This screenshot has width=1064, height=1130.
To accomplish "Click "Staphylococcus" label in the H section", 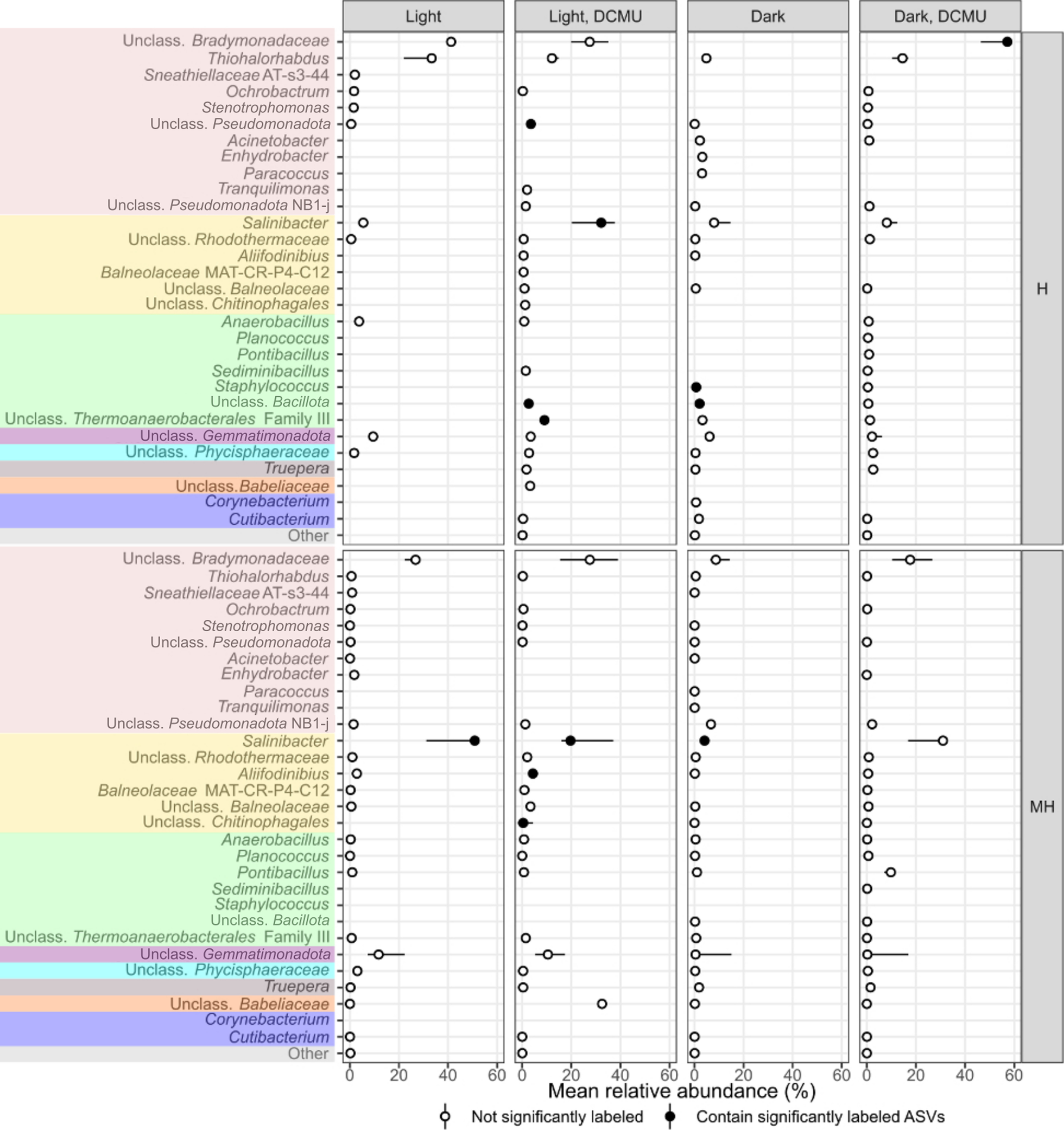I will pyautogui.click(x=271, y=386).
